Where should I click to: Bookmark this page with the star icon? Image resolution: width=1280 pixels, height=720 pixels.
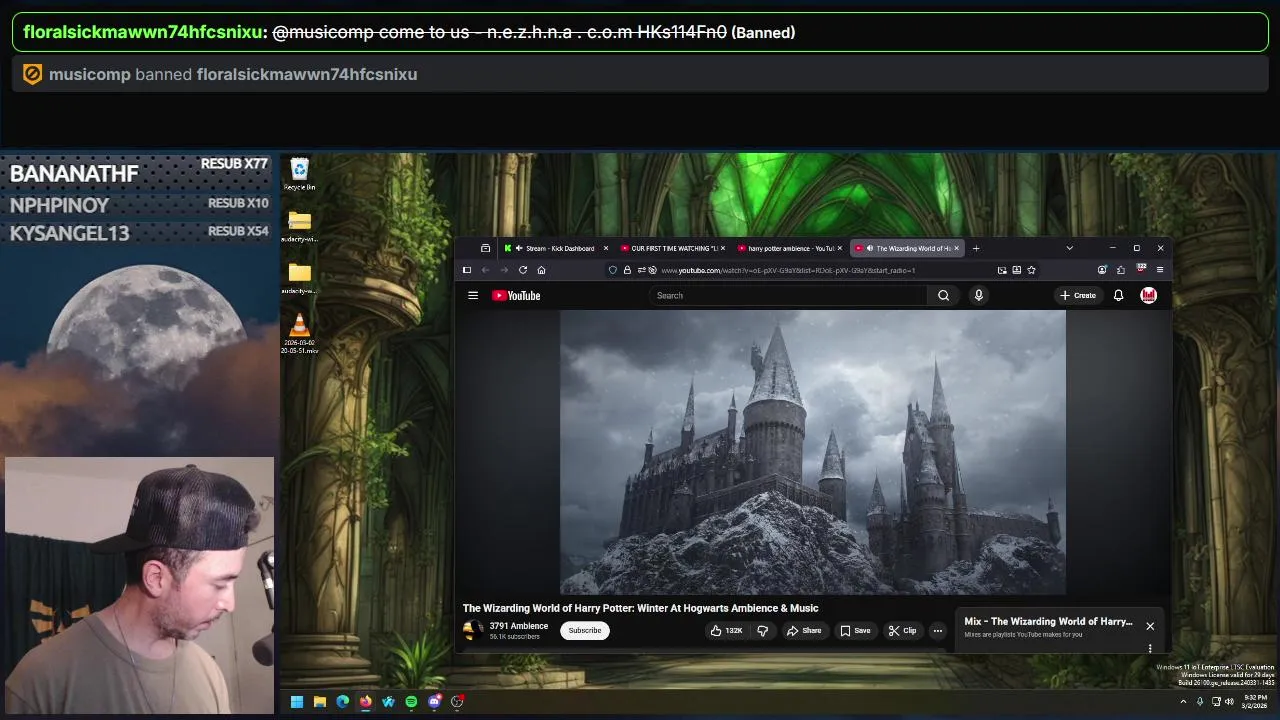coord(1031,270)
